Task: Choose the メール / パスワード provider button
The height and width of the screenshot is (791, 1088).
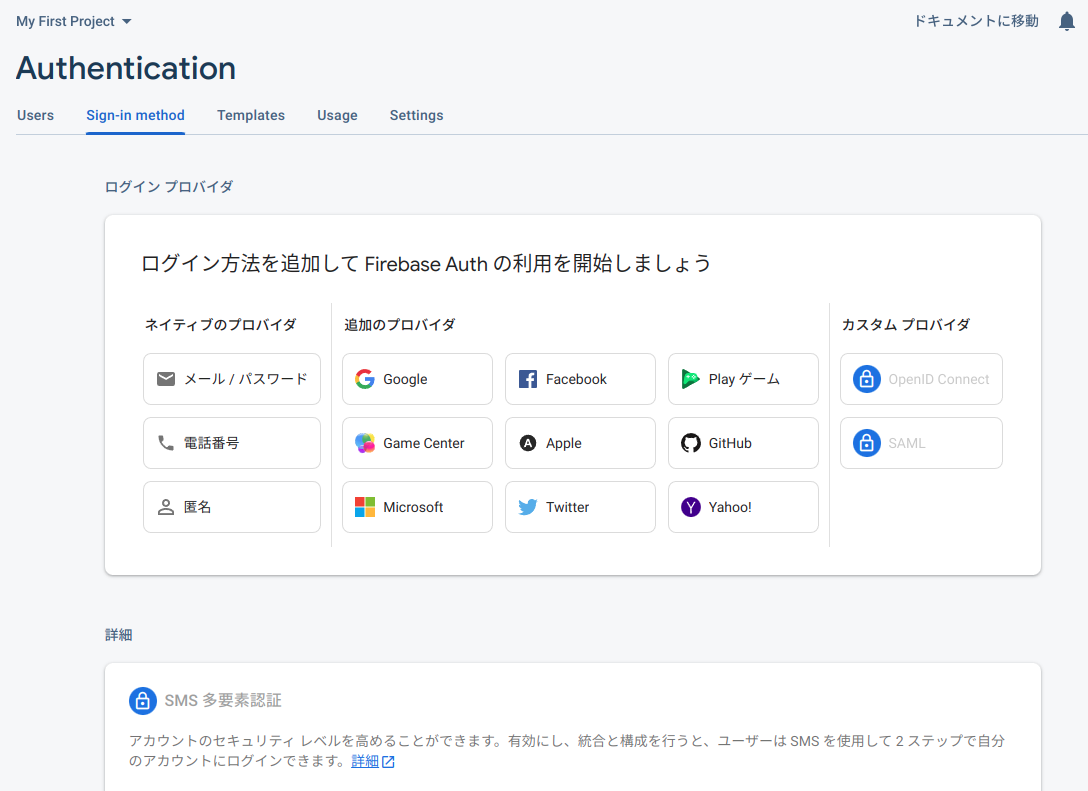Action: click(232, 379)
